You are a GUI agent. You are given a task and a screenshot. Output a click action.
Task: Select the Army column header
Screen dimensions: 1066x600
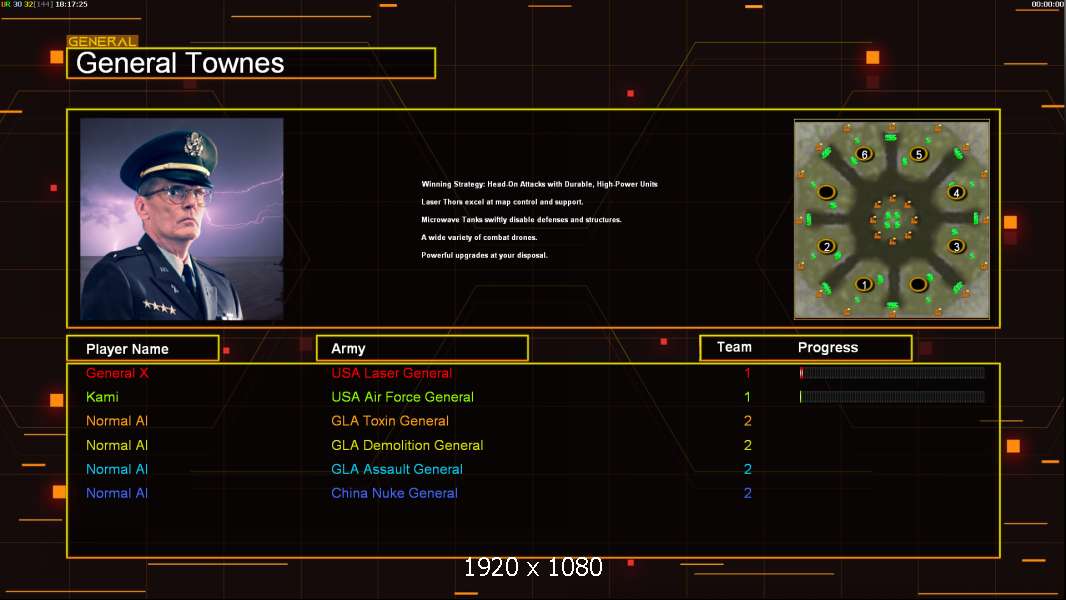coord(422,348)
